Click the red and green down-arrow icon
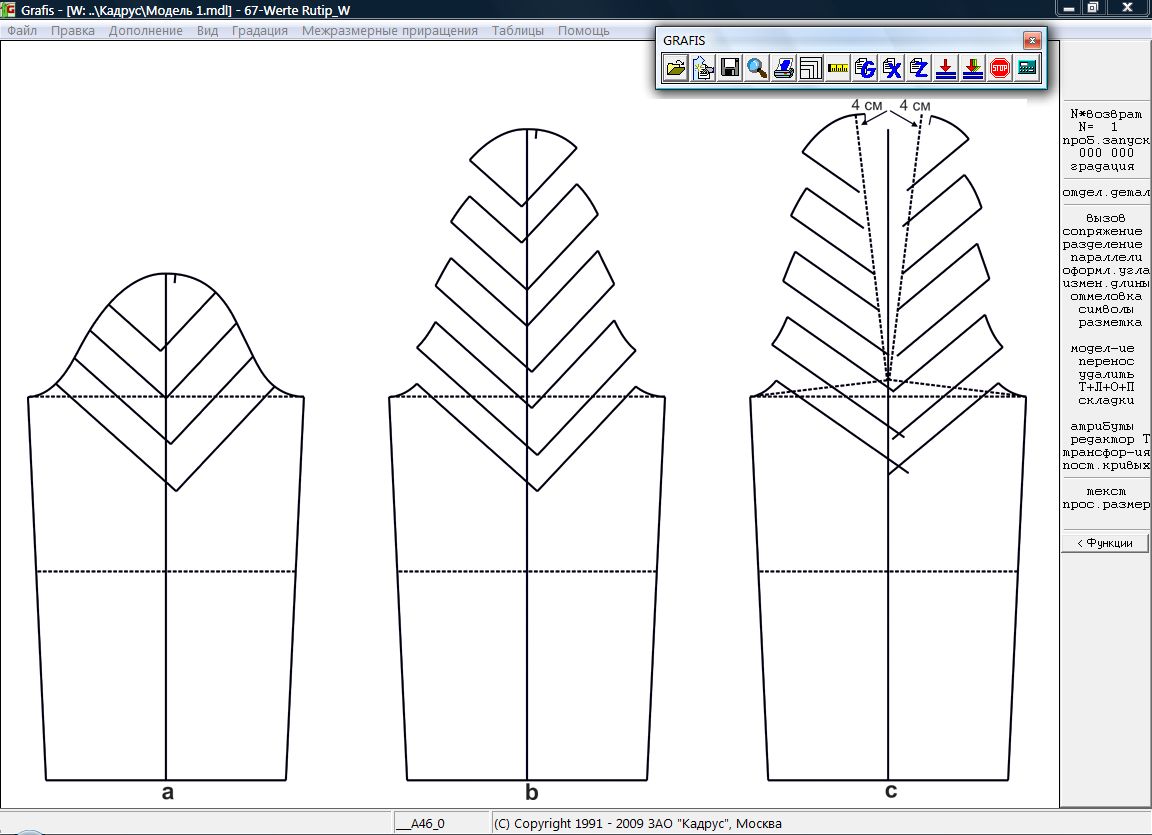1152x835 pixels. coord(973,69)
